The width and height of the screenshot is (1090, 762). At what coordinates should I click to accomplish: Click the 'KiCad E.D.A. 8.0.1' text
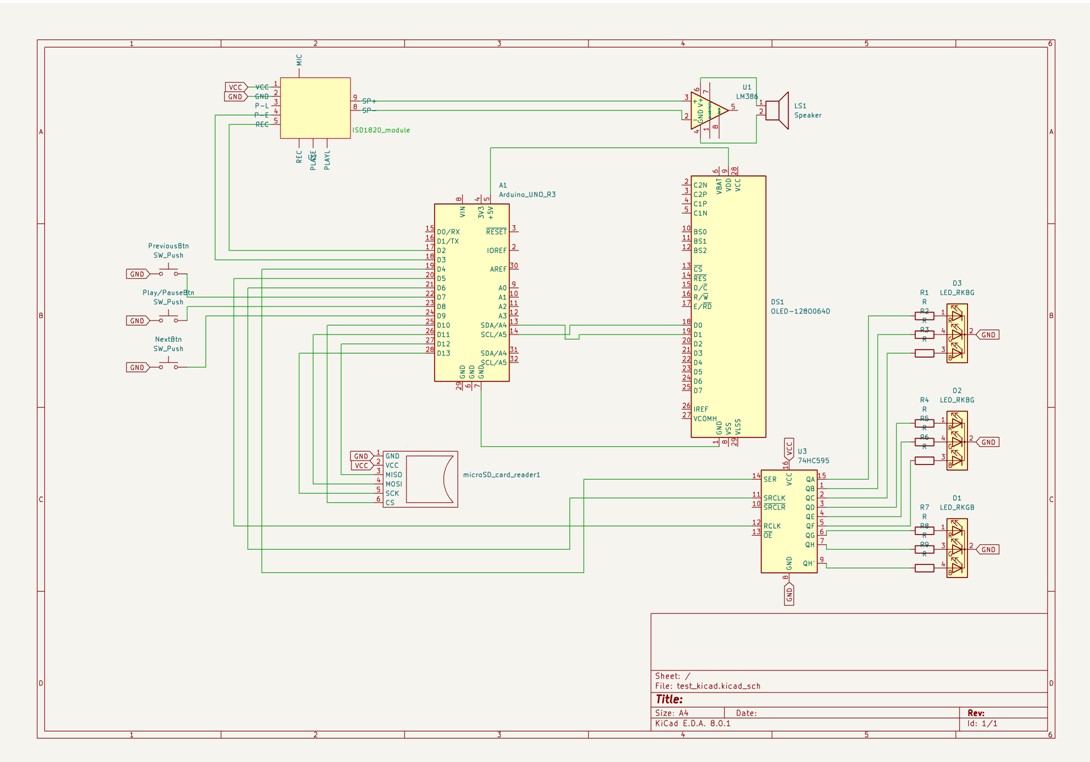click(x=692, y=723)
